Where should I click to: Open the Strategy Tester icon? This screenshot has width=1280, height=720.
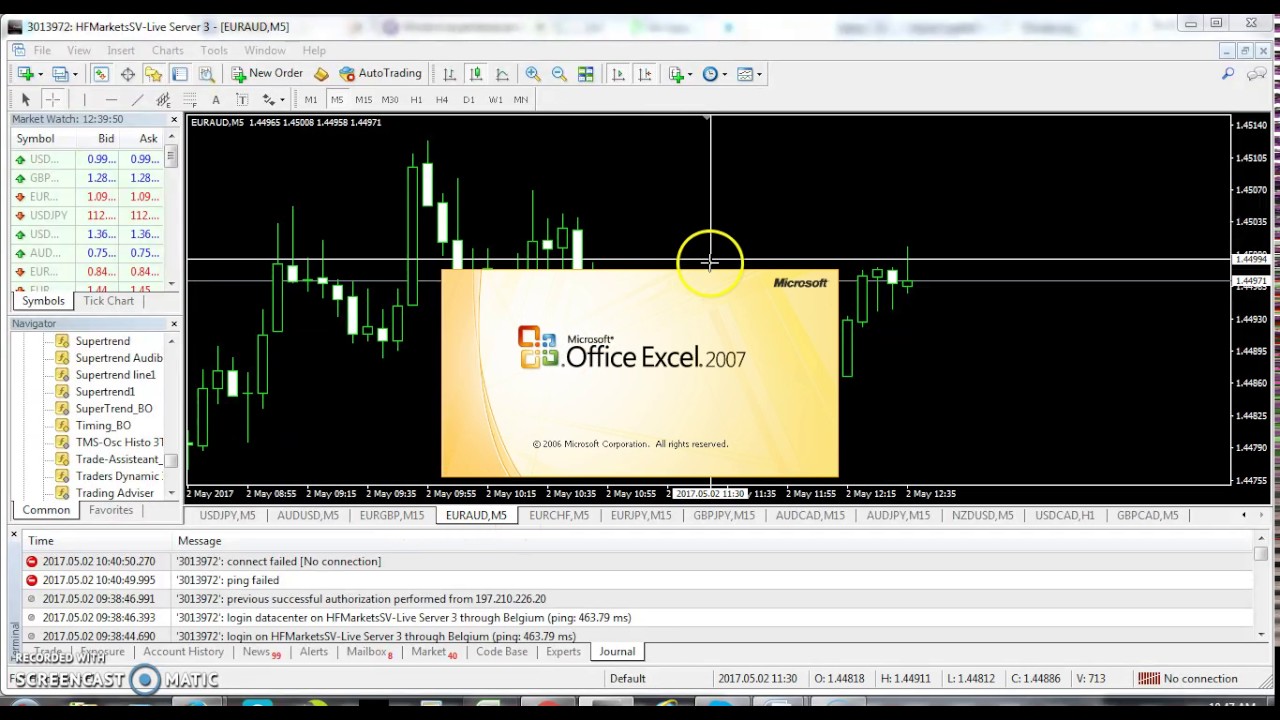pyautogui.click(x=206, y=74)
